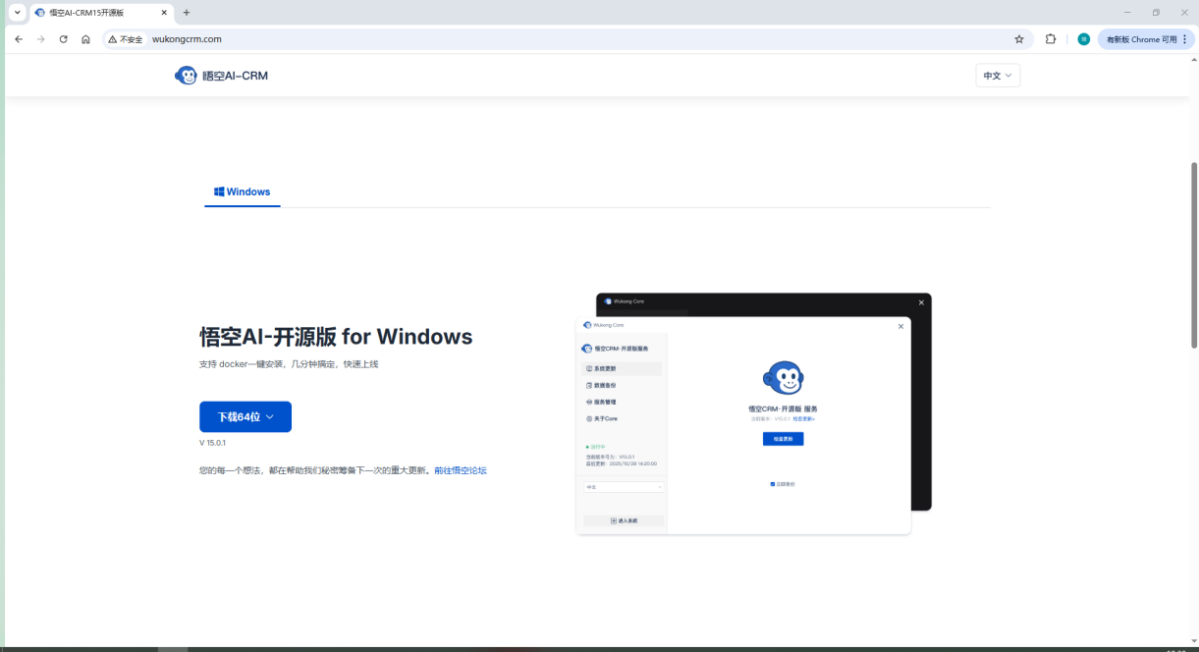
Task: Select 系统更新 in the service window sidebar
Action: [606, 368]
